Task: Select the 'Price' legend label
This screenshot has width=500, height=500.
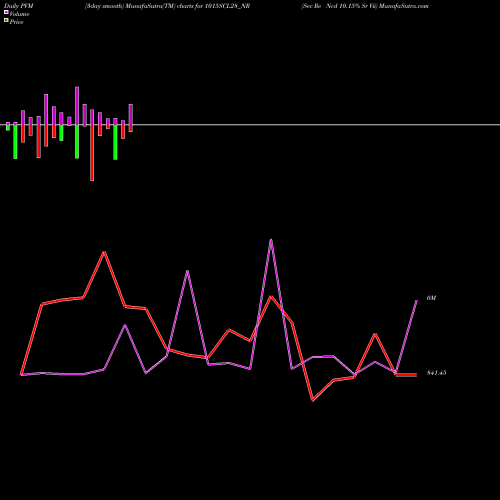Action: 16,22
